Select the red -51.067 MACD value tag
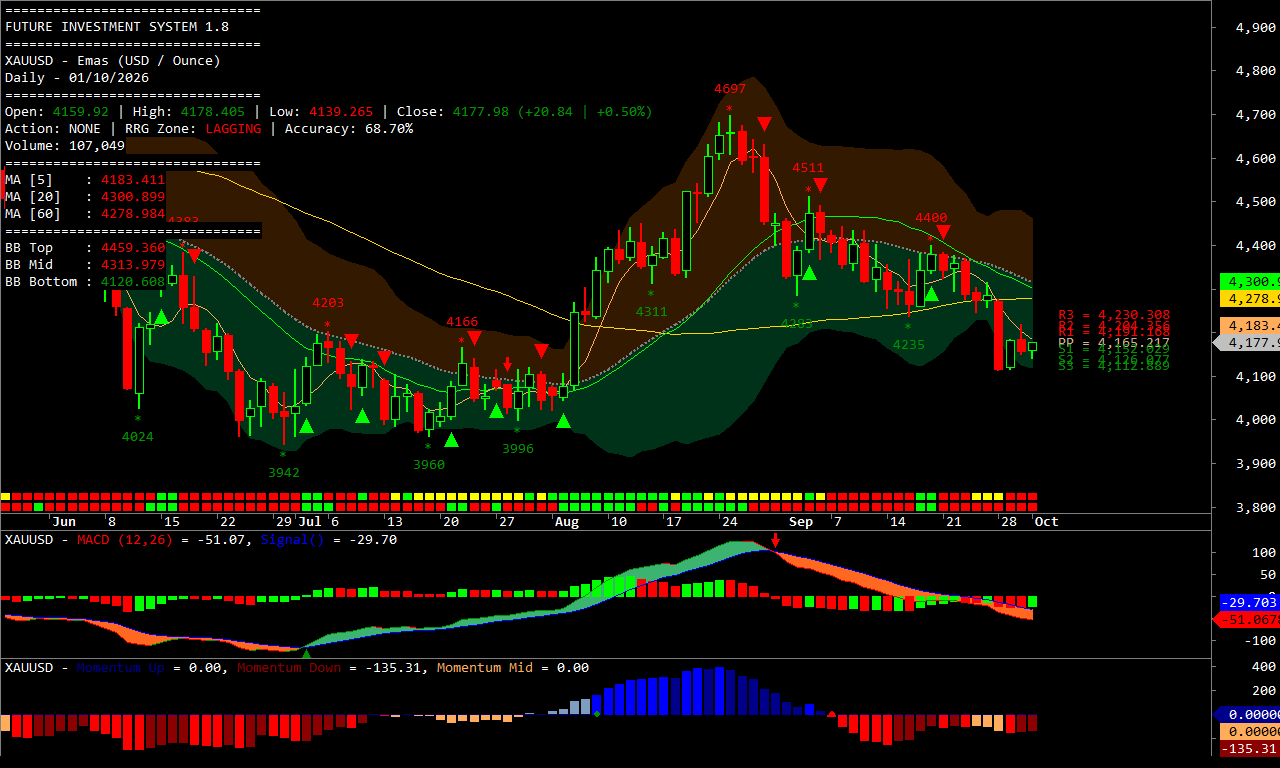Image resolution: width=1280 pixels, height=768 pixels. coord(1247,620)
